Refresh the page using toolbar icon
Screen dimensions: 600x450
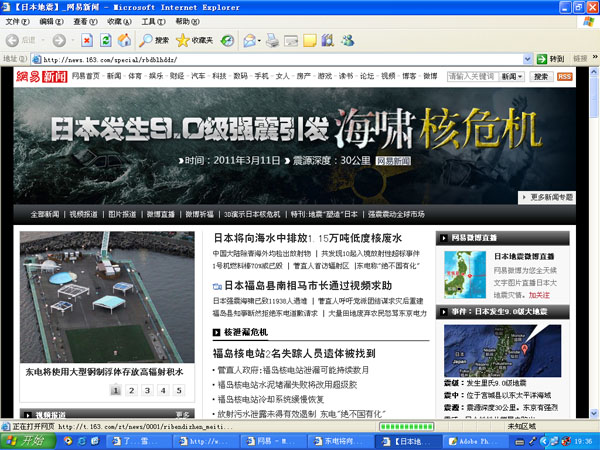tap(105, 40)
